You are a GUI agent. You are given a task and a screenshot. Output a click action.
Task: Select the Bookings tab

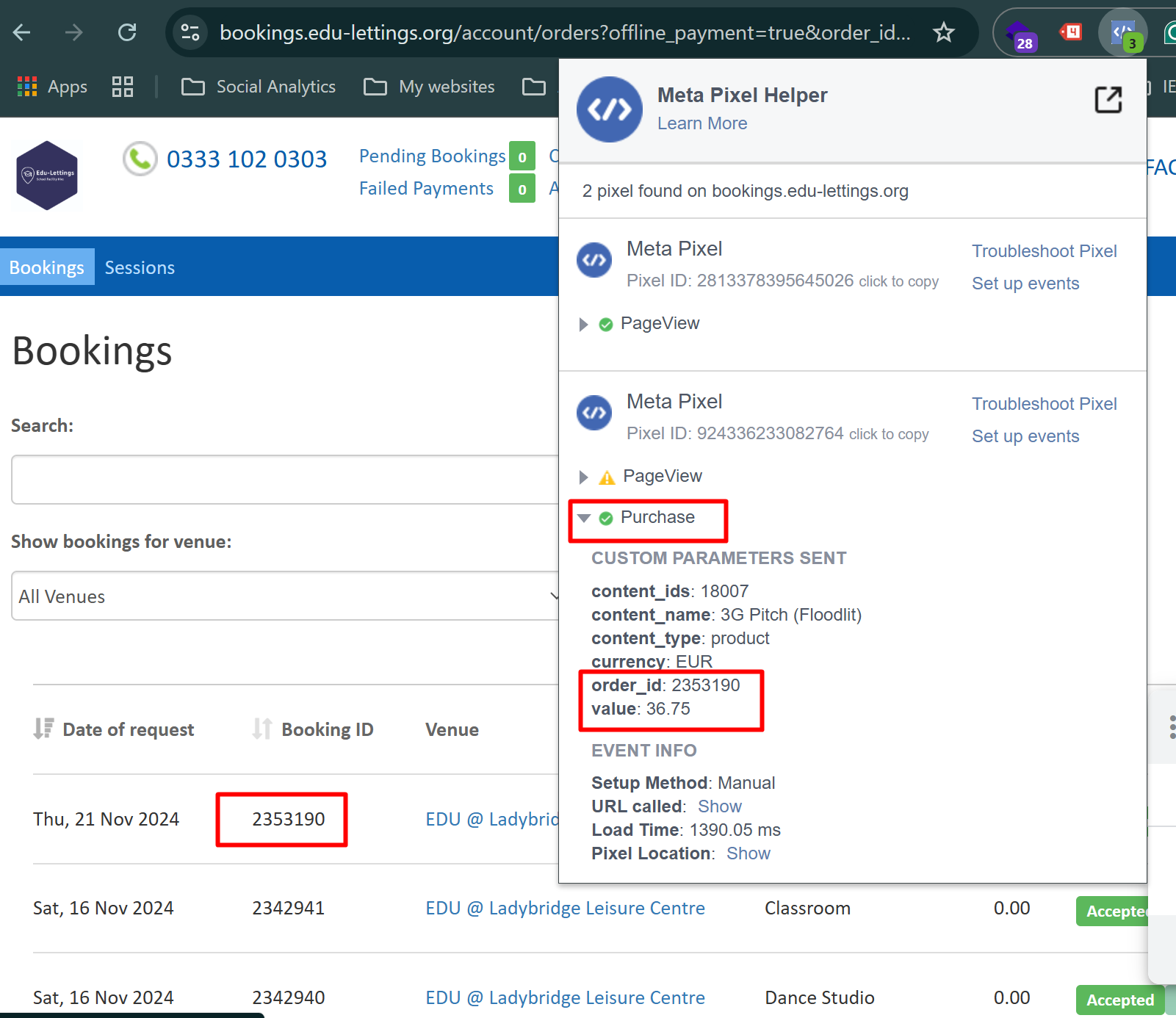(x=47, y=267)
